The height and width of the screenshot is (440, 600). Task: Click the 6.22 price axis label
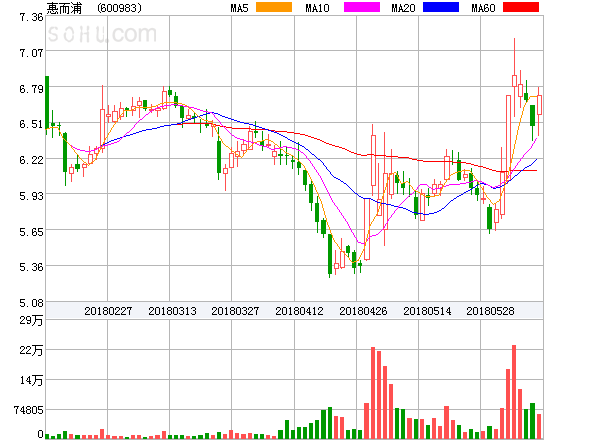31,160
